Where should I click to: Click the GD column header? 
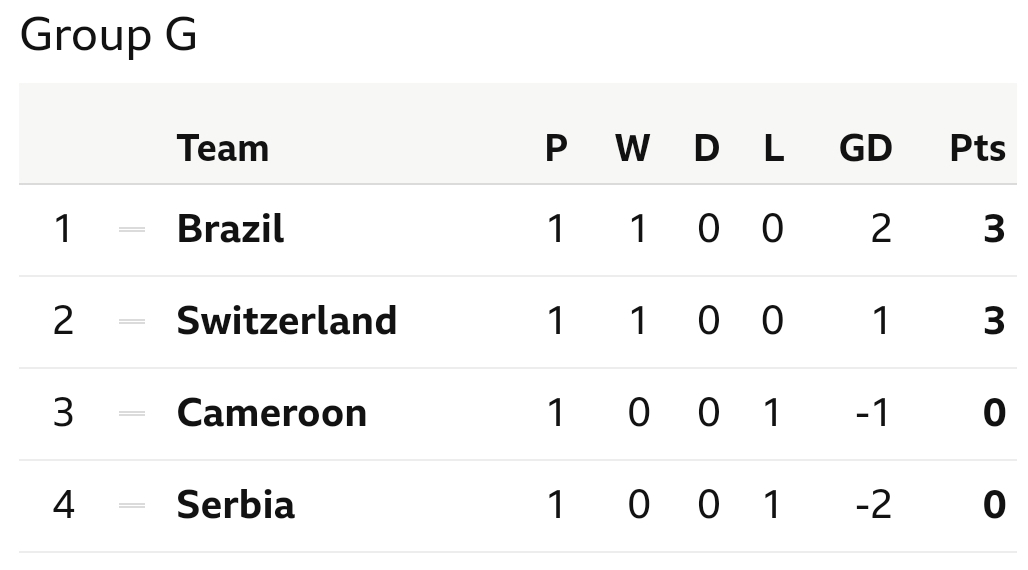[865, 148]
